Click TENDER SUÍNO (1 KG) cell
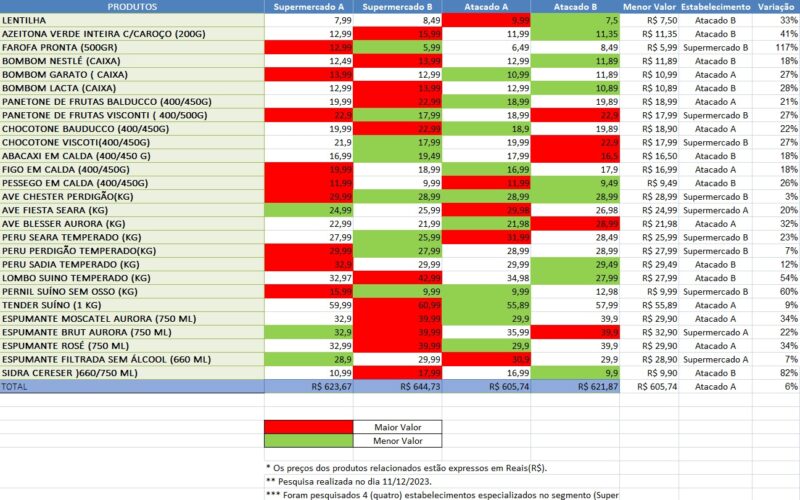Screen dimensions: 800x500 [x=132, y=305]
